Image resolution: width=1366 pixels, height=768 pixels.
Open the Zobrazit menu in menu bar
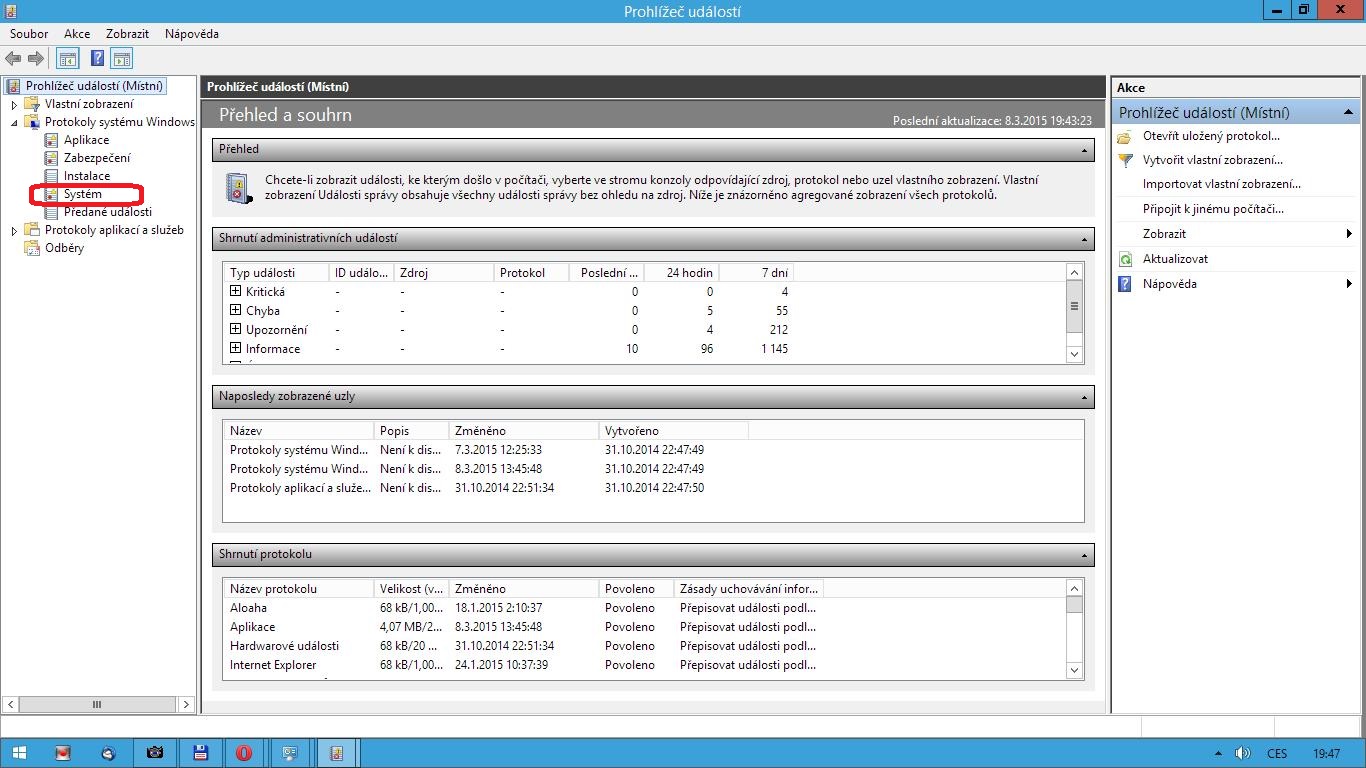[x=127, y=34]
